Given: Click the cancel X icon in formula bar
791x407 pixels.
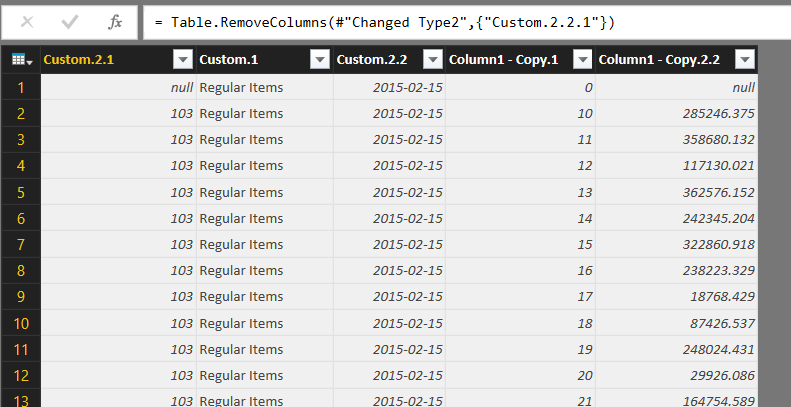Looking at the screenshot, I should [x=27, y=21].
